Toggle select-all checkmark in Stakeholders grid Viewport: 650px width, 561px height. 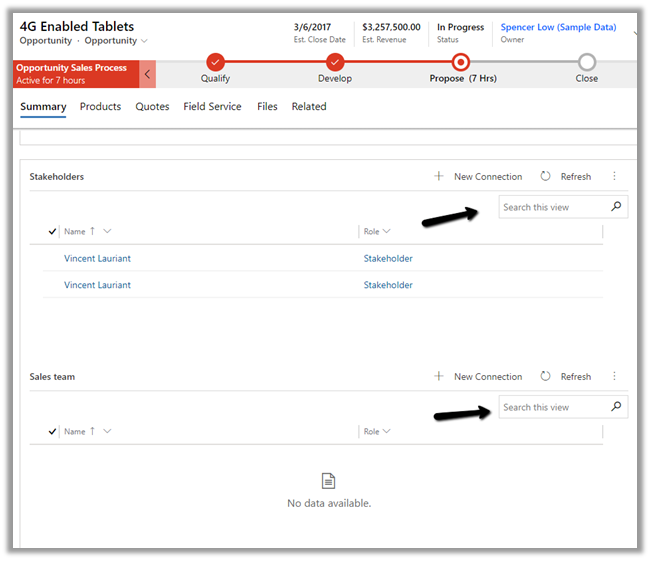click(x=53, y=232)
